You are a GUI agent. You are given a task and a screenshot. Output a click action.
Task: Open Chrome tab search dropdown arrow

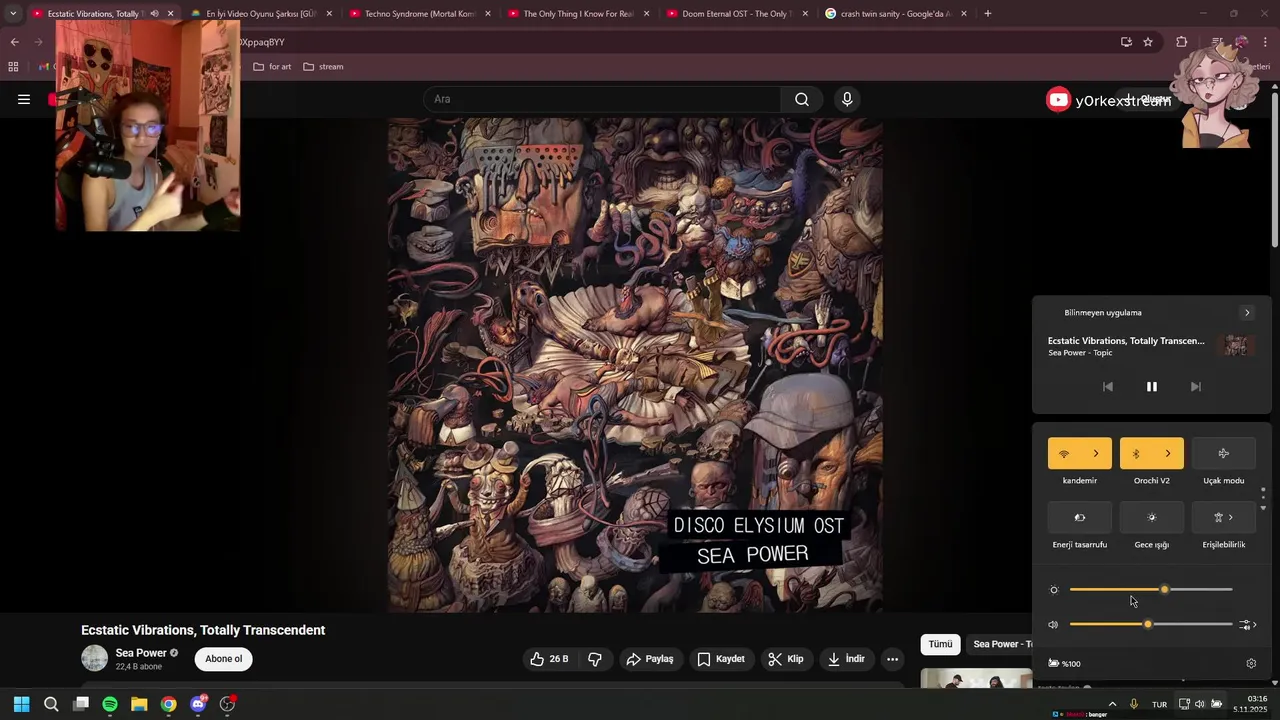coord(13,14)
